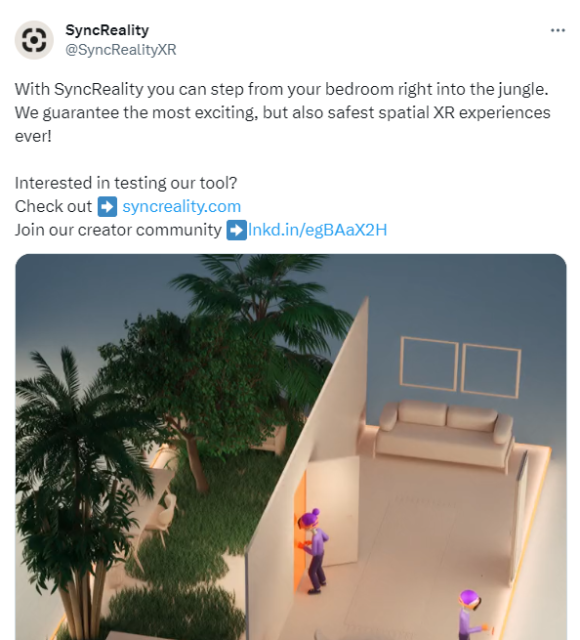Click the right picture frame on the wall
The width and height of the screenshot is (580, 640).
(491, 371)
